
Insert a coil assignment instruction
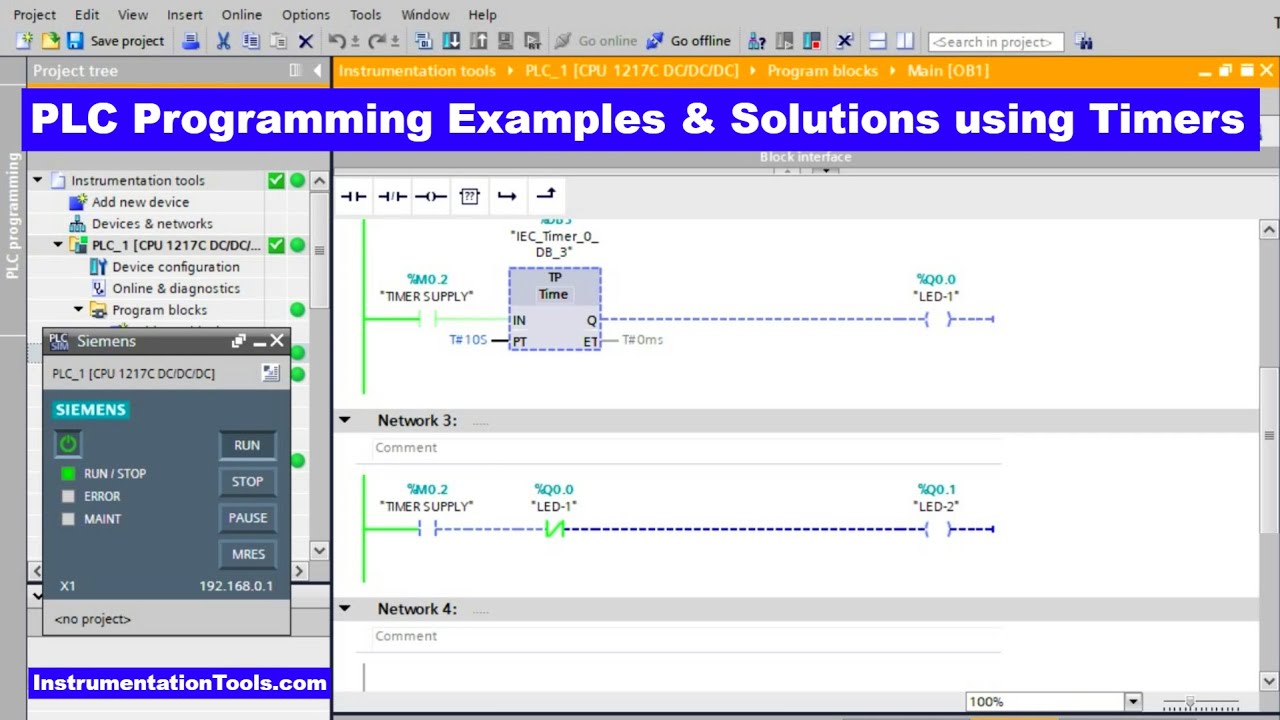[430, 196]
